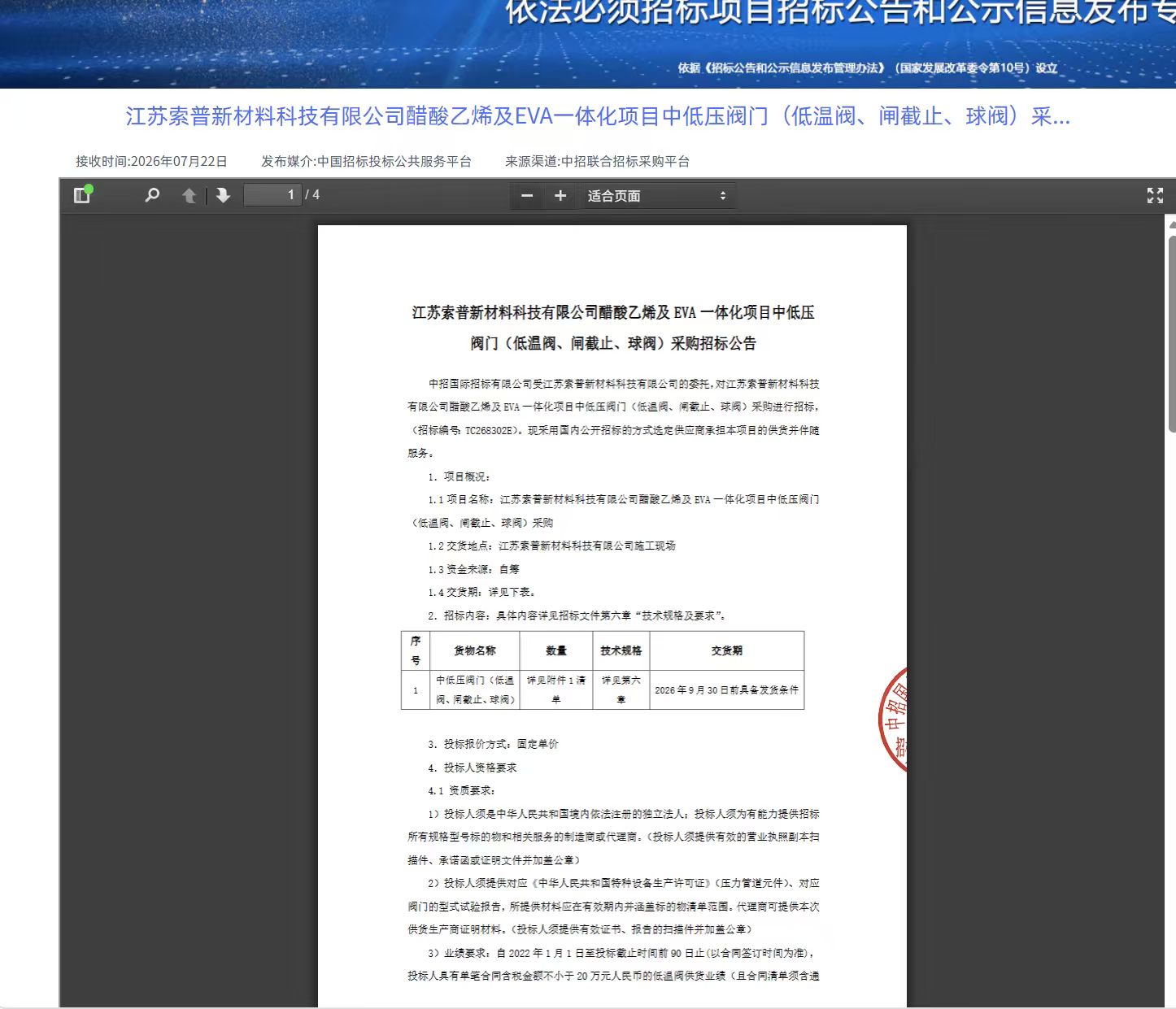The width and height of the screenshot is (1176, 1009).
Task: Click the 货物名称 table header
Action: click(x=475, y=650)
